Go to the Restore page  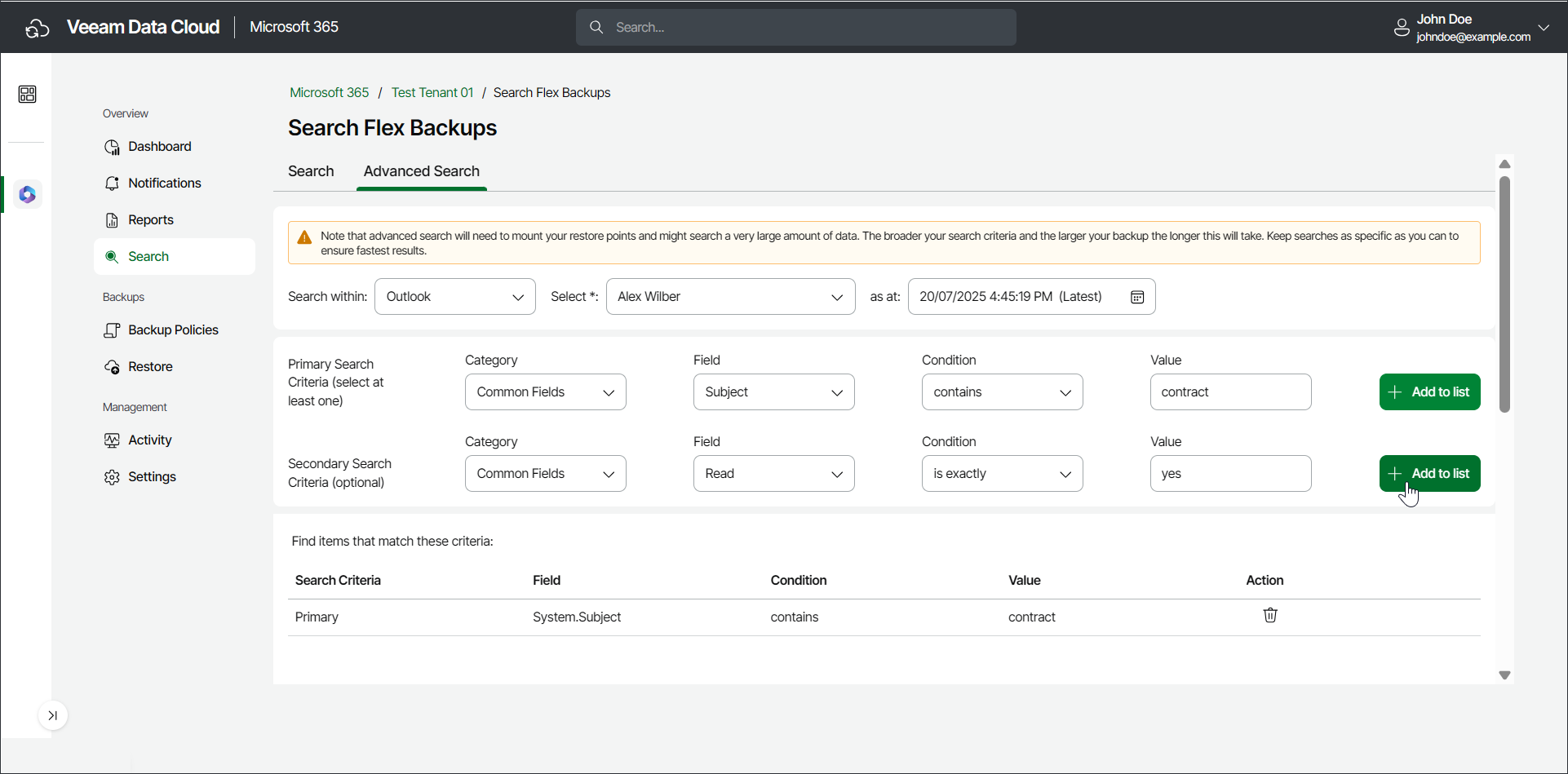tap(175, 367)
